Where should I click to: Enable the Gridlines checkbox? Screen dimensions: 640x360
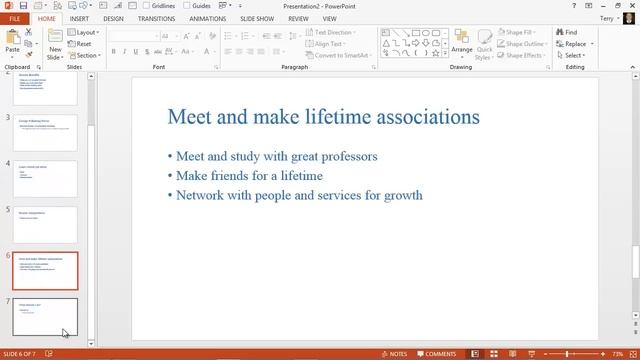tap(147, 6)
